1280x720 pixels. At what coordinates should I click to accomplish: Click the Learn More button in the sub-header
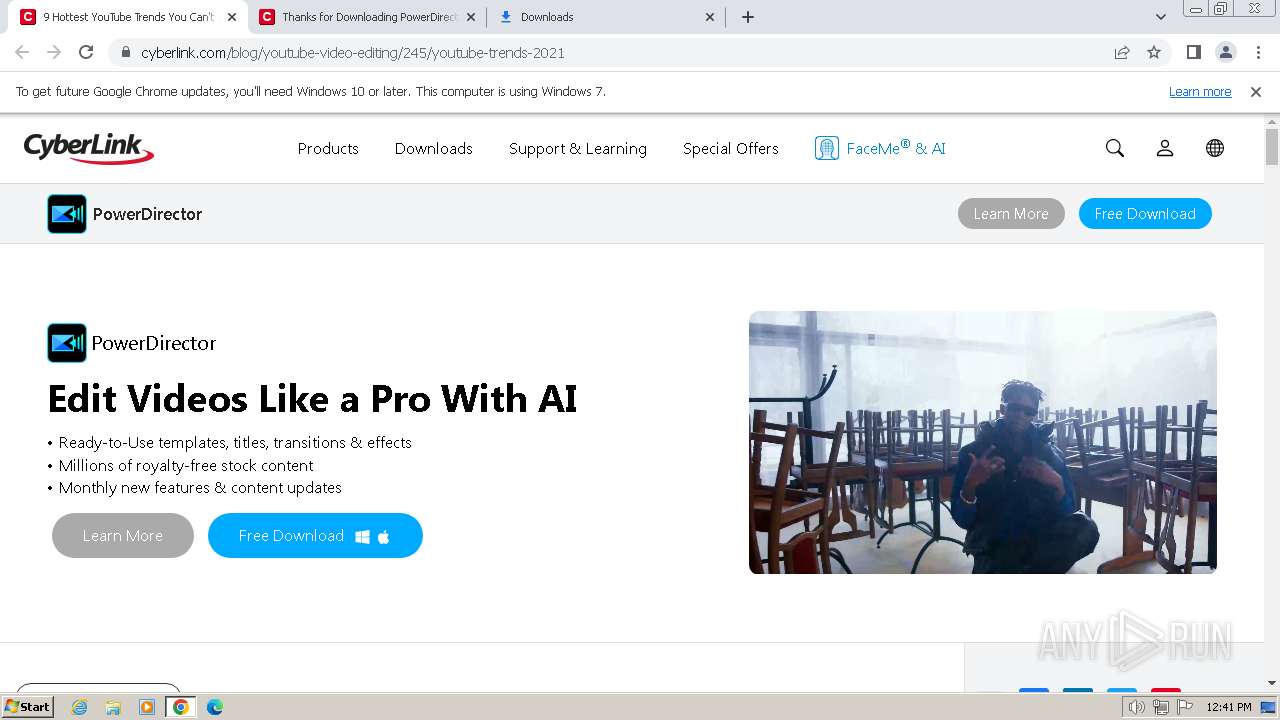[x=1011, y=214]
